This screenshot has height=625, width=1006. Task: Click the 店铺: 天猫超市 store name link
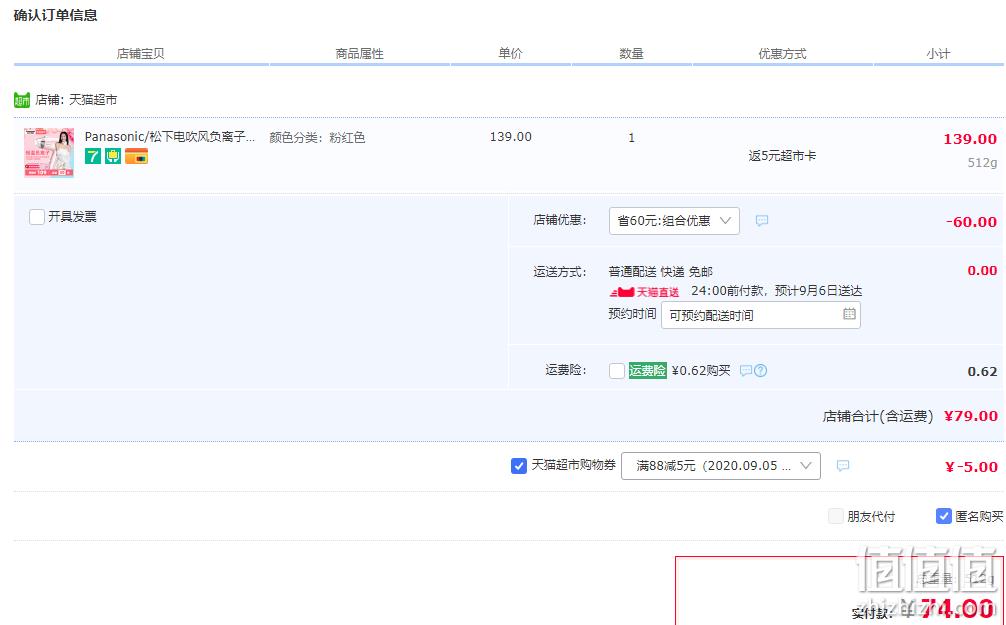tap(76, 99)
